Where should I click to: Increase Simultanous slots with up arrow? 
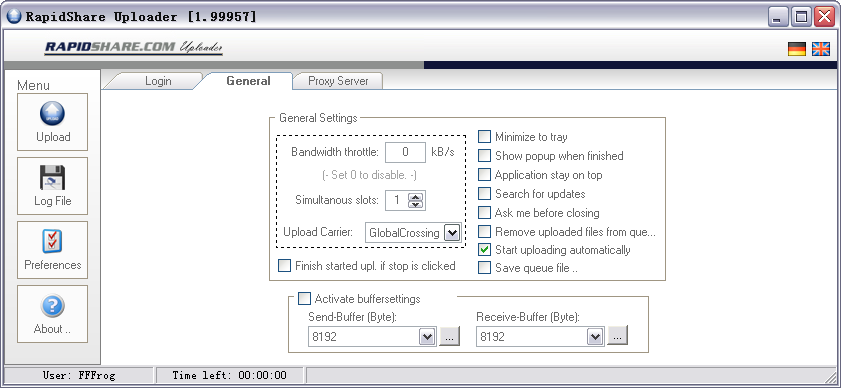tap(416, 196)
